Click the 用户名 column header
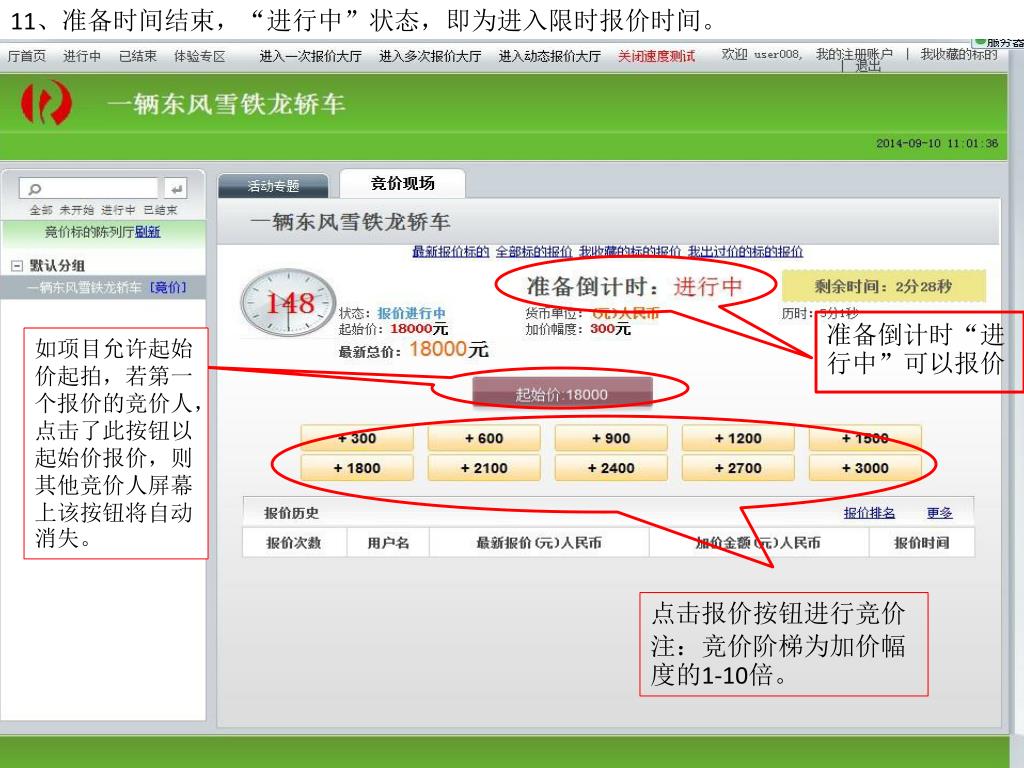Image resolution: width=1024 pixels, height=768 pixels. [x=388, y=543]
